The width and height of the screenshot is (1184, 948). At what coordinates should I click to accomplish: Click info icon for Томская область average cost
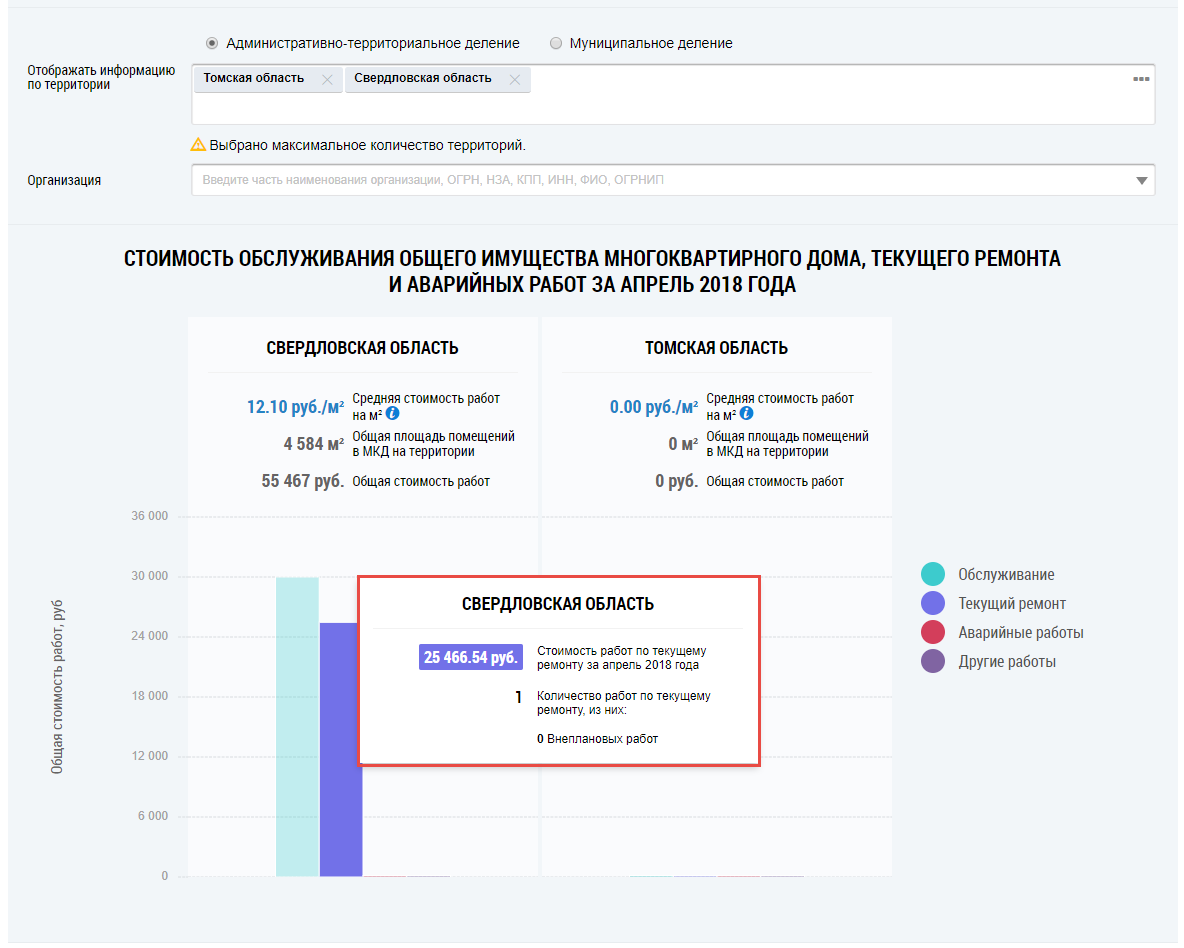(x=747, y=413)
